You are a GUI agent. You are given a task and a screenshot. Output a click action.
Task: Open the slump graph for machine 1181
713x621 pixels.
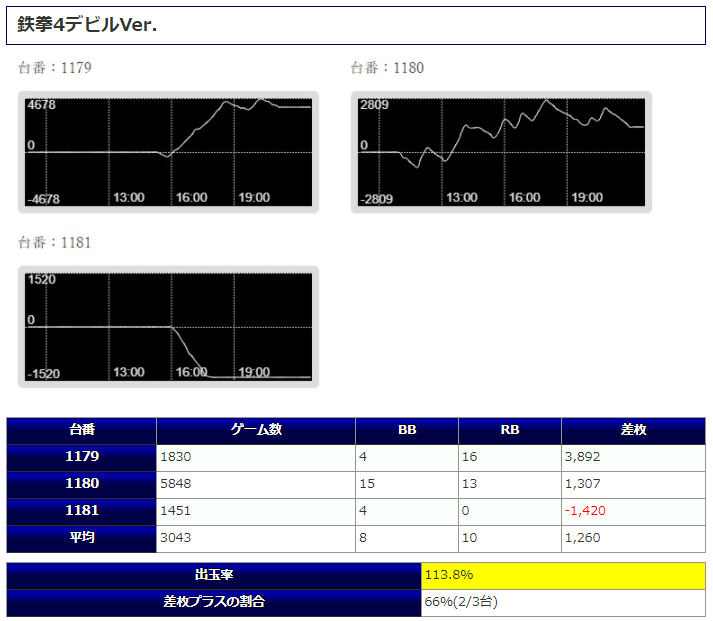pos(168,326)
